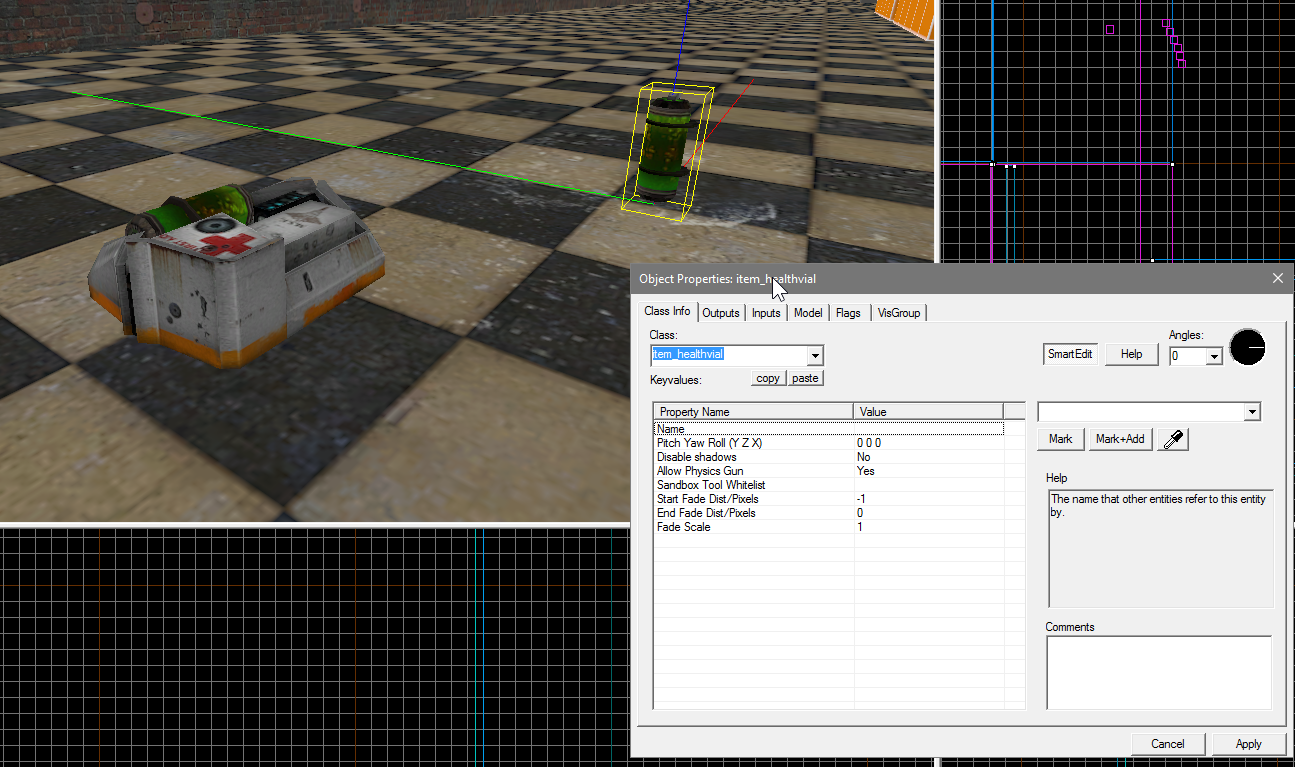Open the VisGroup tab
The height and width of the screenshot is (767, 1295).
[898, 312]
